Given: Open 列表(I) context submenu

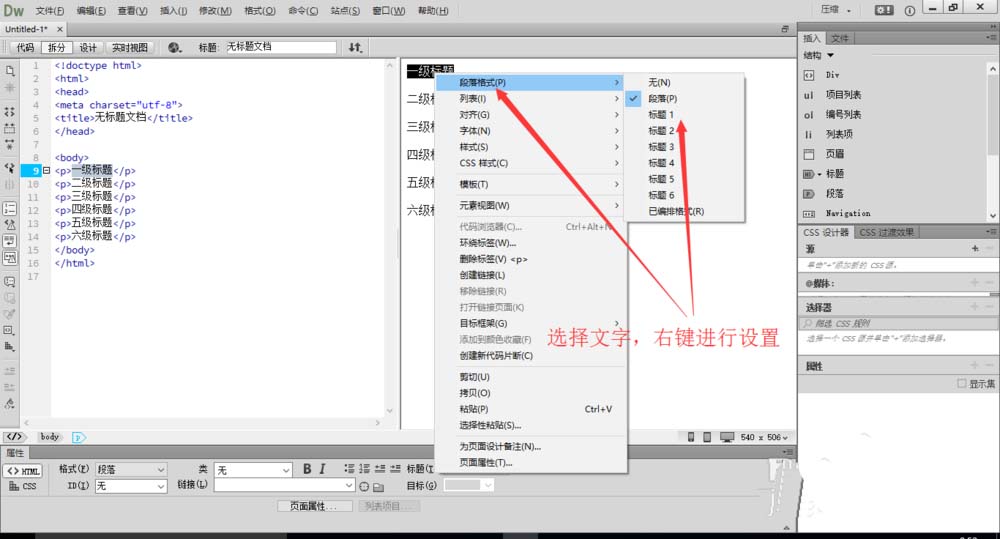Looking at the screenshot, I should [x=528, y=98].
